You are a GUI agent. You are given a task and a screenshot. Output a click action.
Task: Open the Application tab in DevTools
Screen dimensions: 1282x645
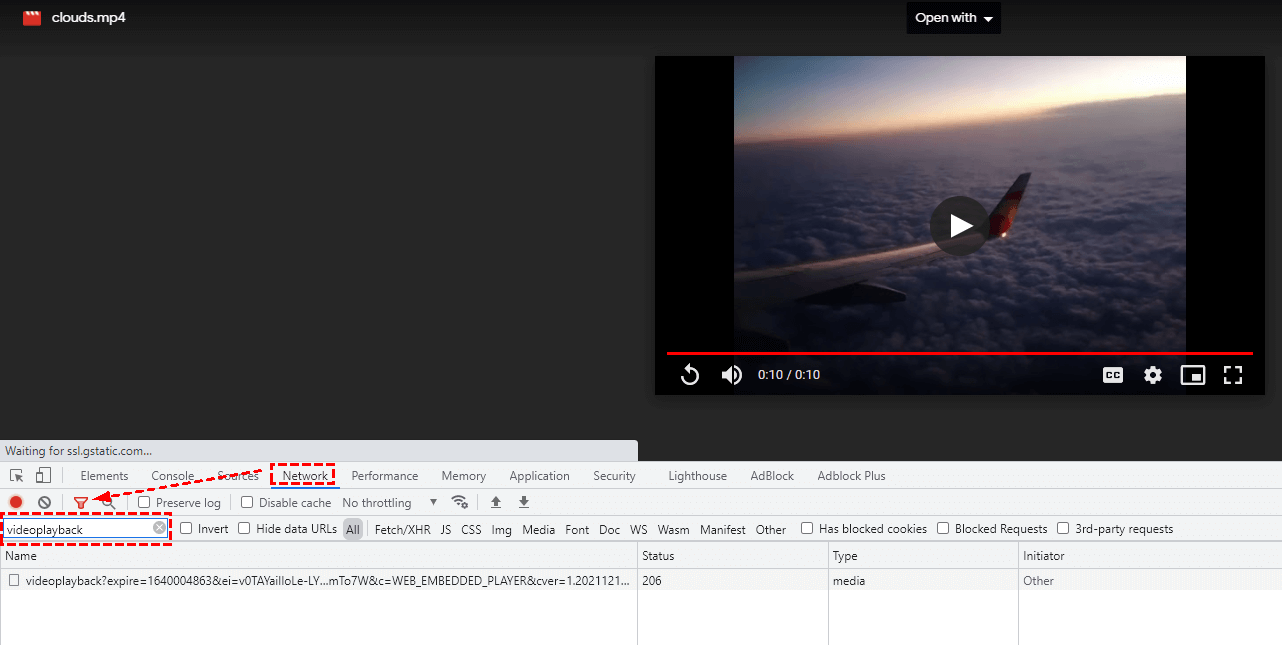[539, 476]
